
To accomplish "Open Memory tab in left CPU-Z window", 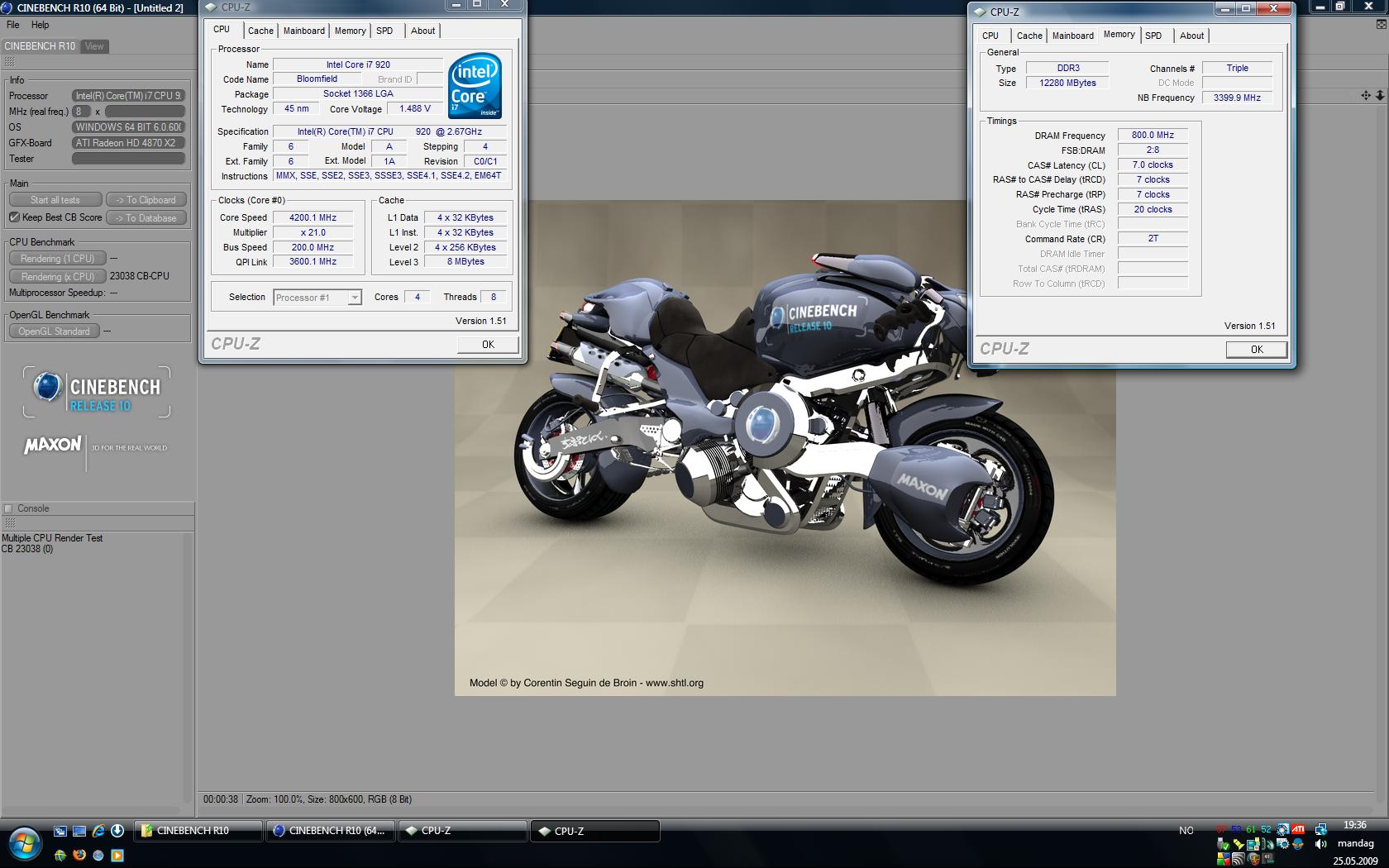I will (351, 31).
